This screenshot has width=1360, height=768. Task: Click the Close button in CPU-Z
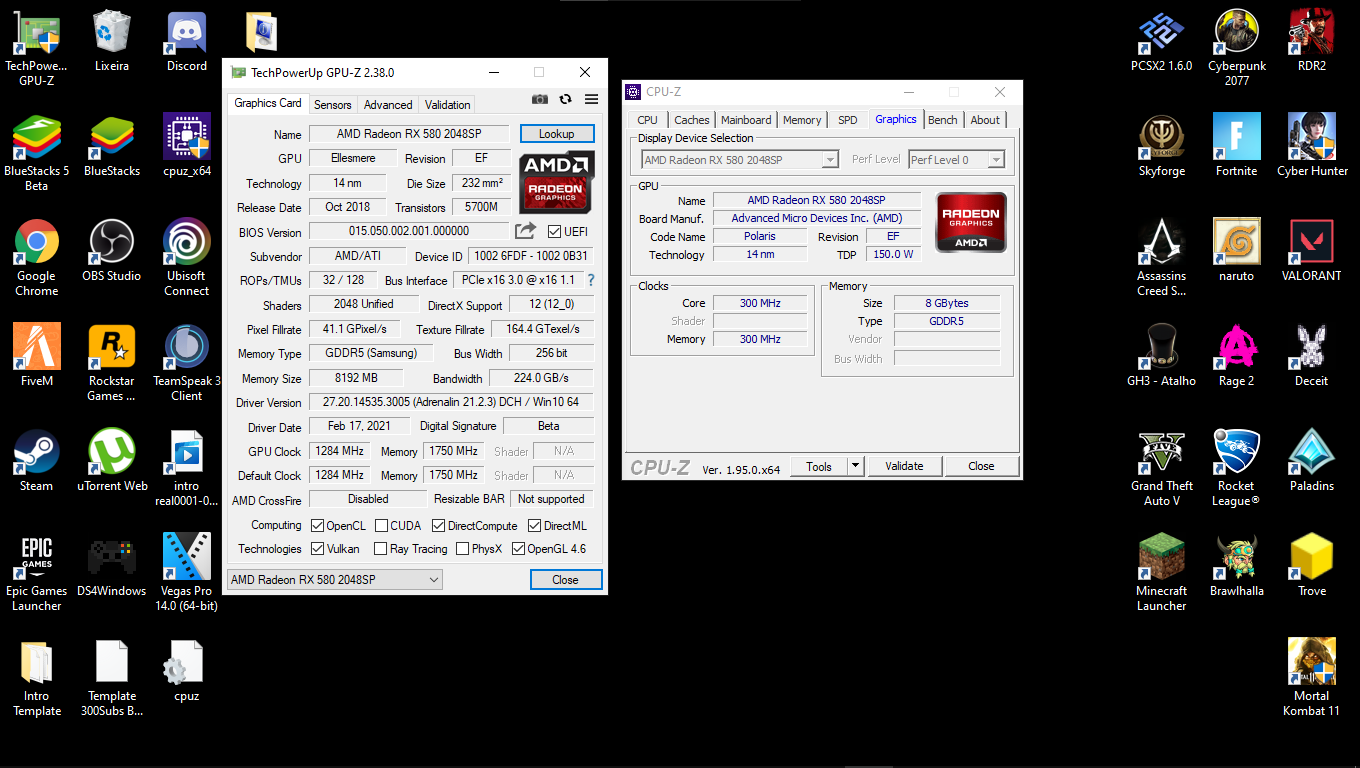click(x=982, y=466)
